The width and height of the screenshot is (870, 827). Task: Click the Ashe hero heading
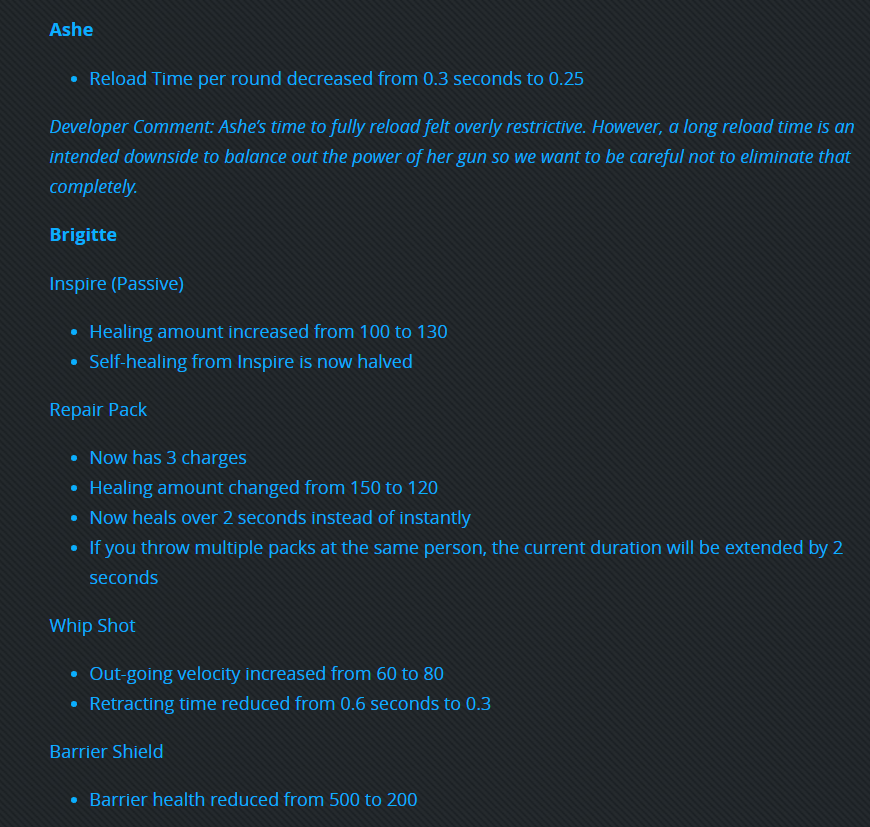pyautogui.click(x=71, y=29)
